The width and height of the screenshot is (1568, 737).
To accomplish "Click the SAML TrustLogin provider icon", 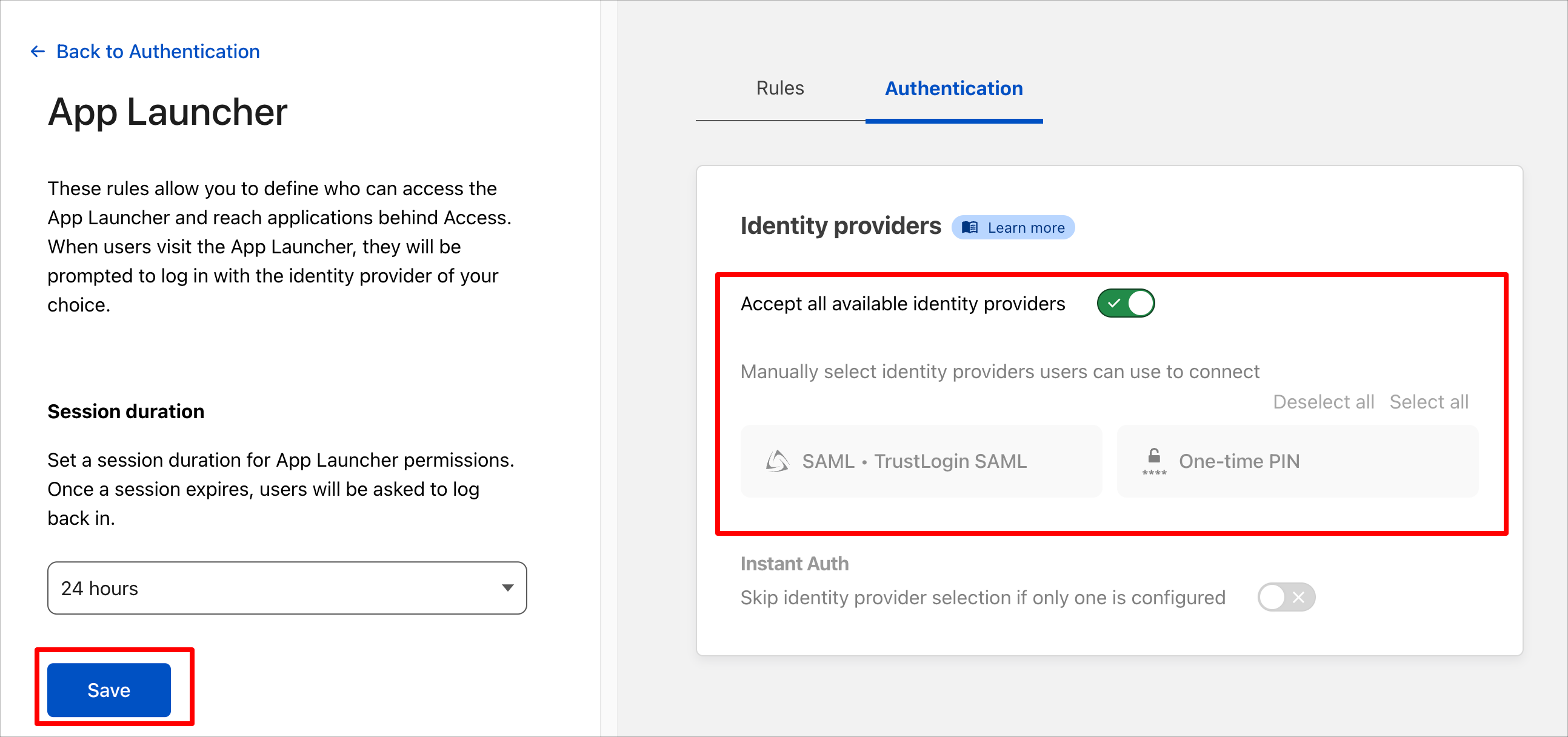I will 777,461.
